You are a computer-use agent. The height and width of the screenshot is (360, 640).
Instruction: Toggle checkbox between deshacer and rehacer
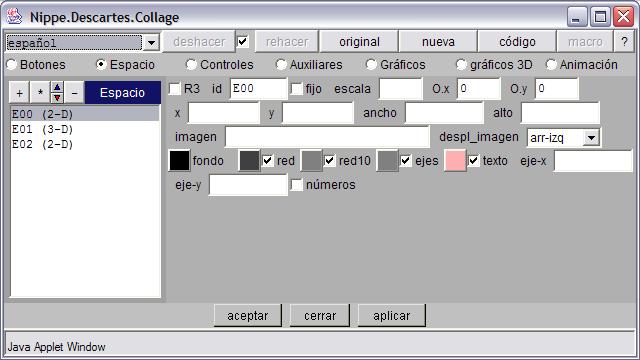242,41
